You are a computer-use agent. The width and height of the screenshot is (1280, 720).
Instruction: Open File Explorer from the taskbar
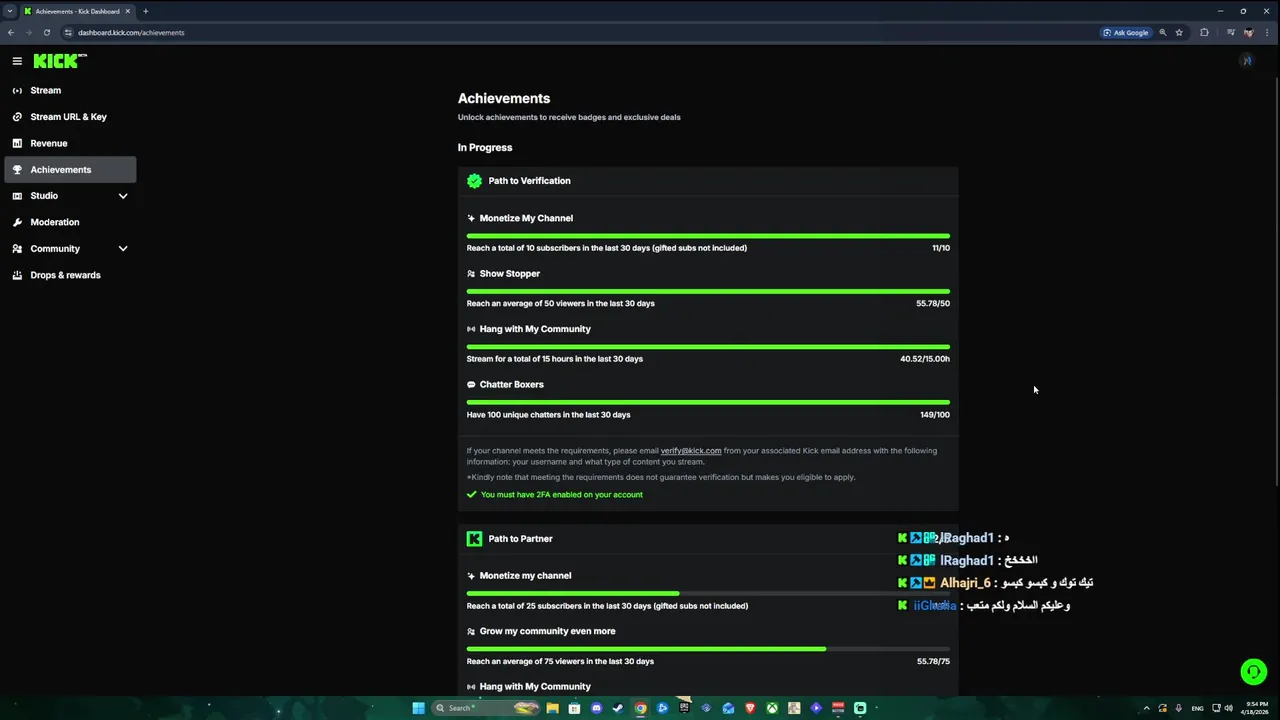(x=552, y=708)
